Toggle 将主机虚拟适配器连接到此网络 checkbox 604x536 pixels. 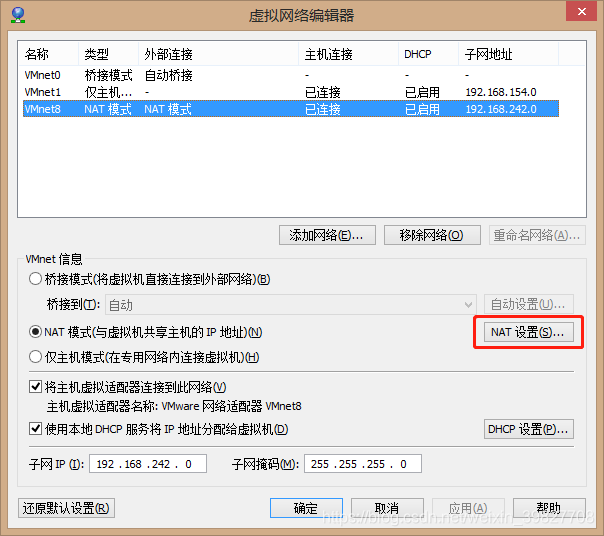(x=35, y=386)
